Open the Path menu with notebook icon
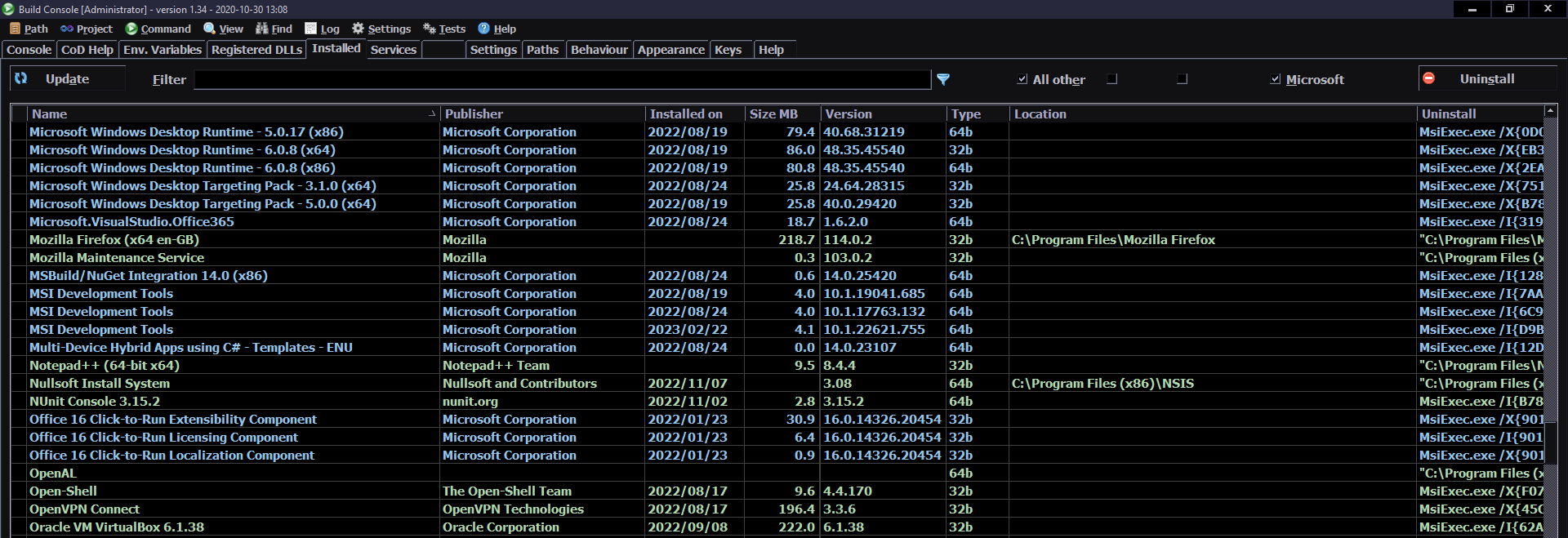 coord(29,29)
